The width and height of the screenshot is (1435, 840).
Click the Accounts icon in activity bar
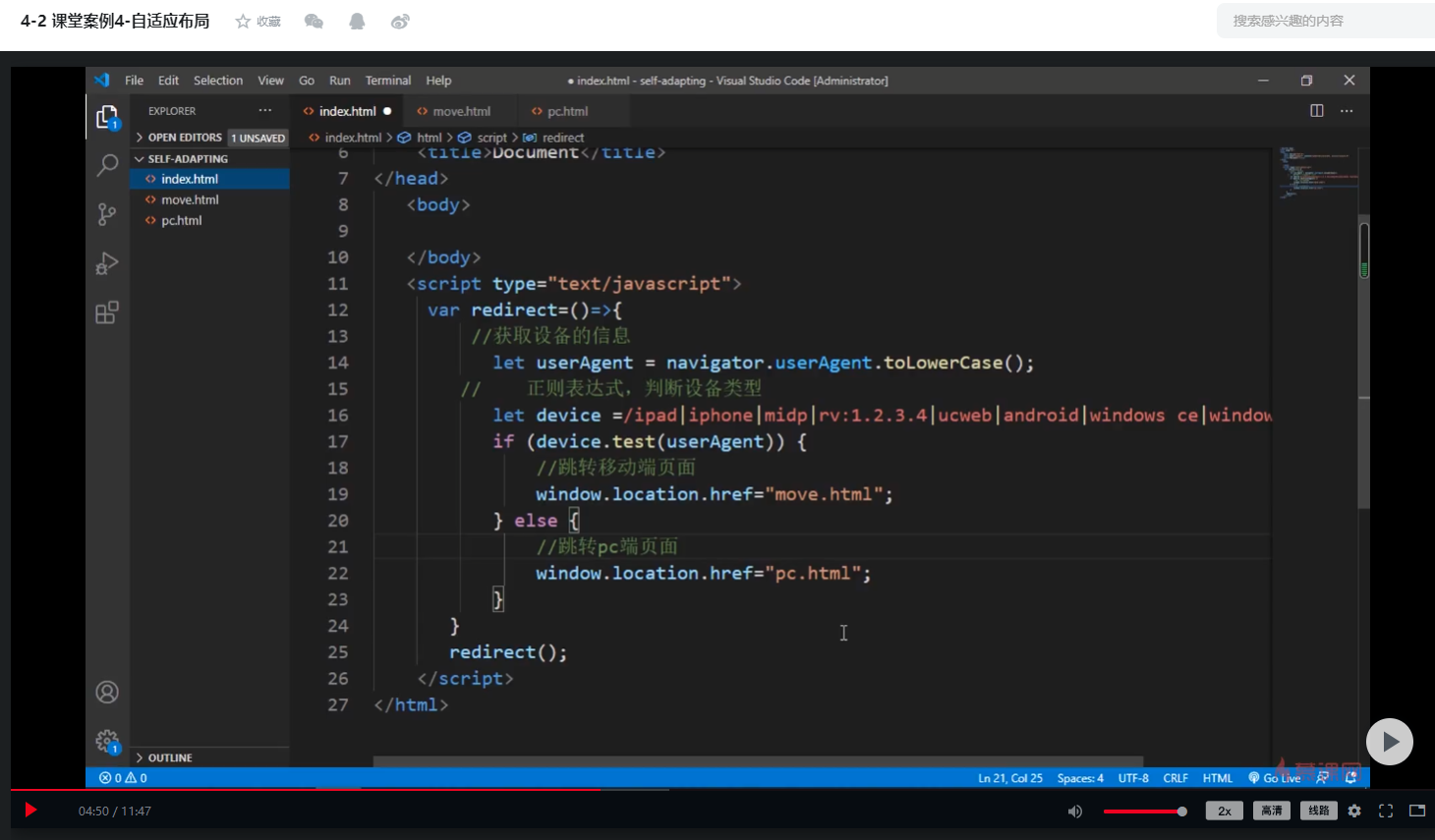(107, 692)
